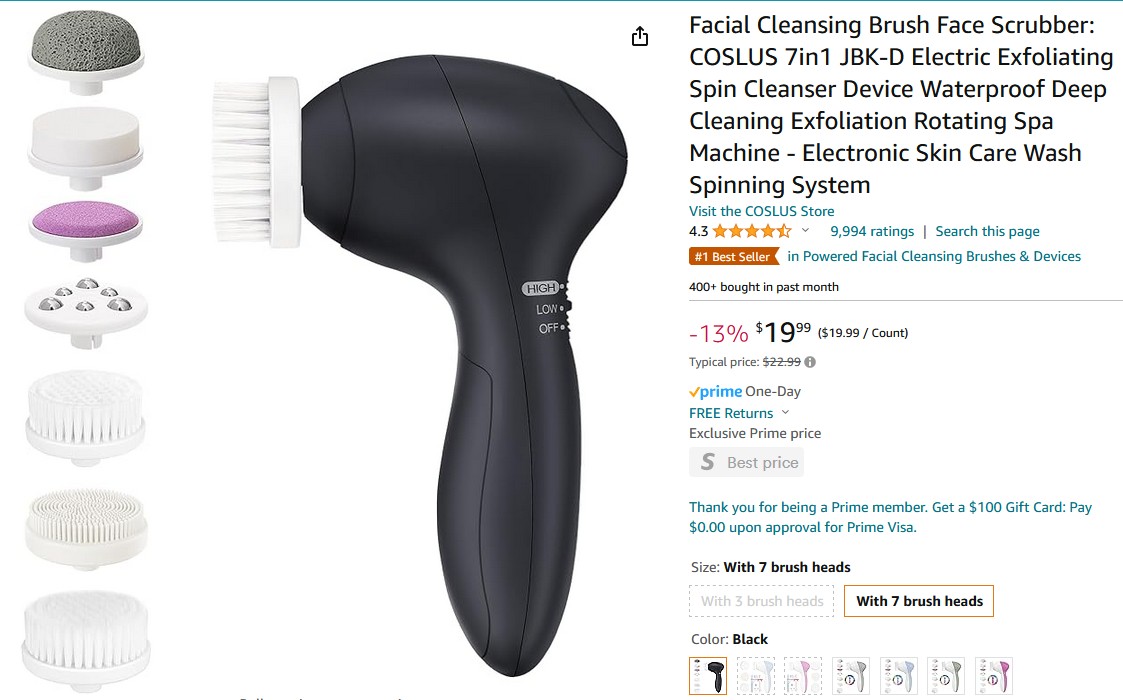Image resolution: width=1123 pixels, height=700 pixels.
Task: Click the share icon above product image
Action: [640, 37]
